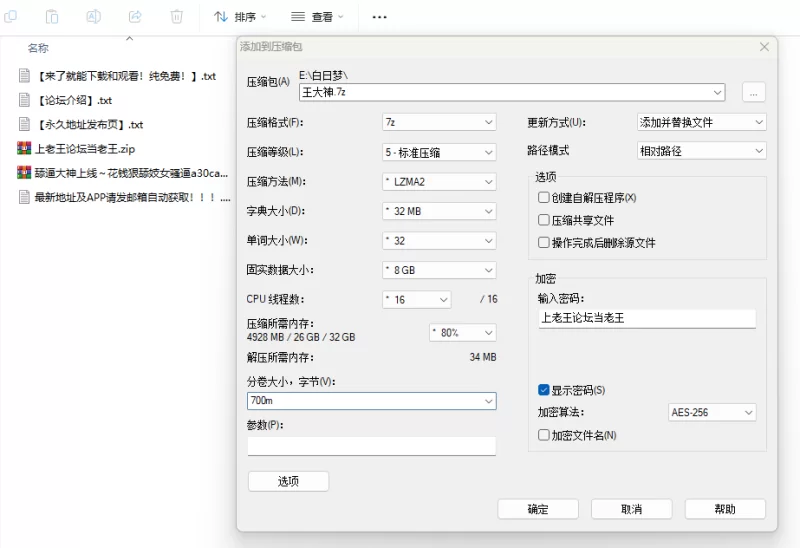Viewport: 800px width, 548px height.
Task: Click the 确定 button to confirm
Action: point(538,509)
